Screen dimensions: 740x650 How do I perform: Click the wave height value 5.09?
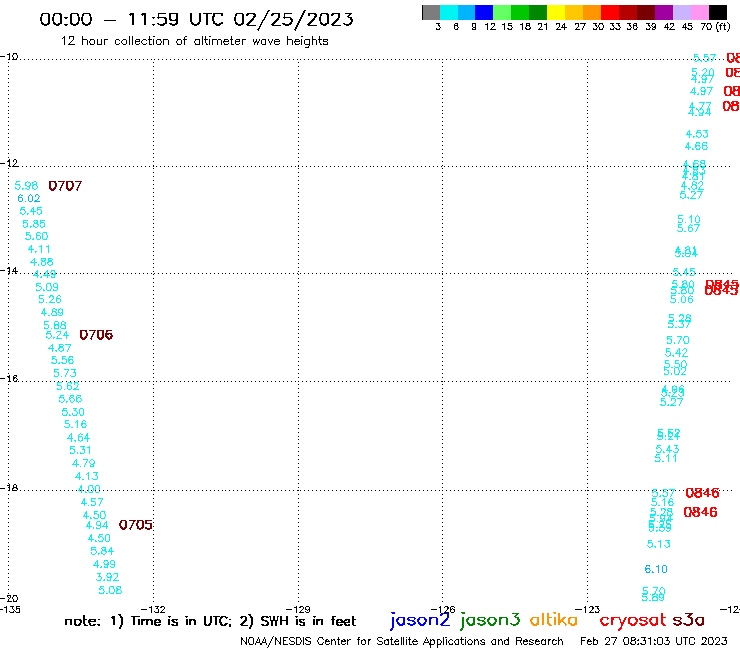click(x=47, y=287)
